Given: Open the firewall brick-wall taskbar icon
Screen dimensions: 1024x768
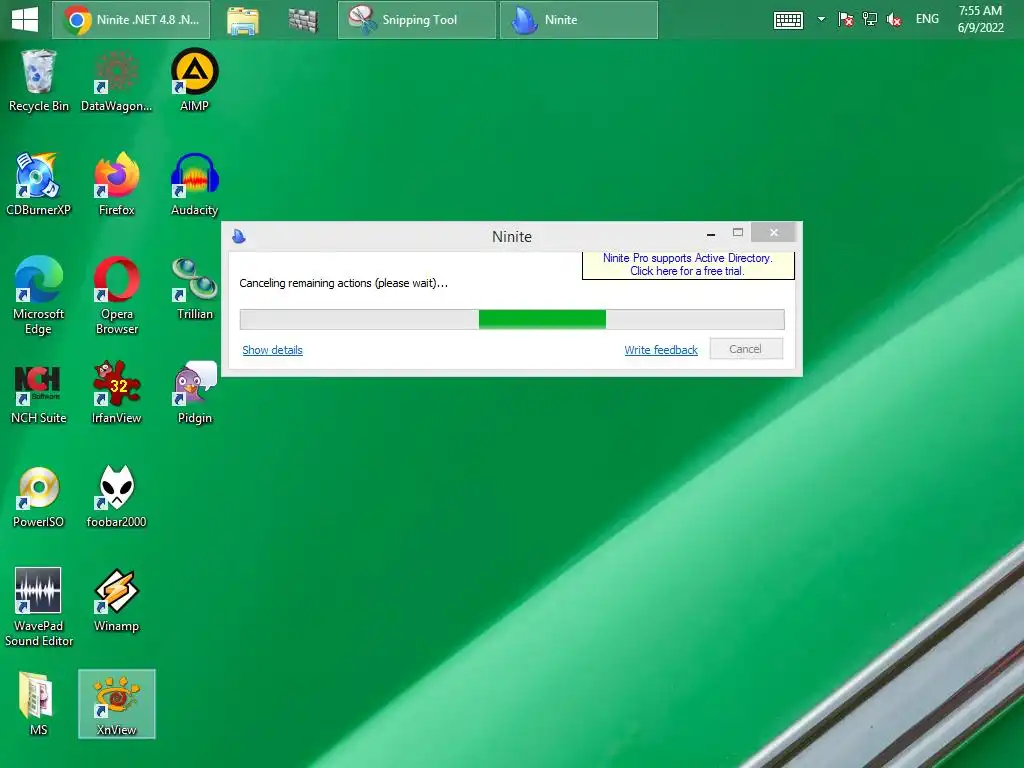Looking at the screenshot, I should click(303, 20).
